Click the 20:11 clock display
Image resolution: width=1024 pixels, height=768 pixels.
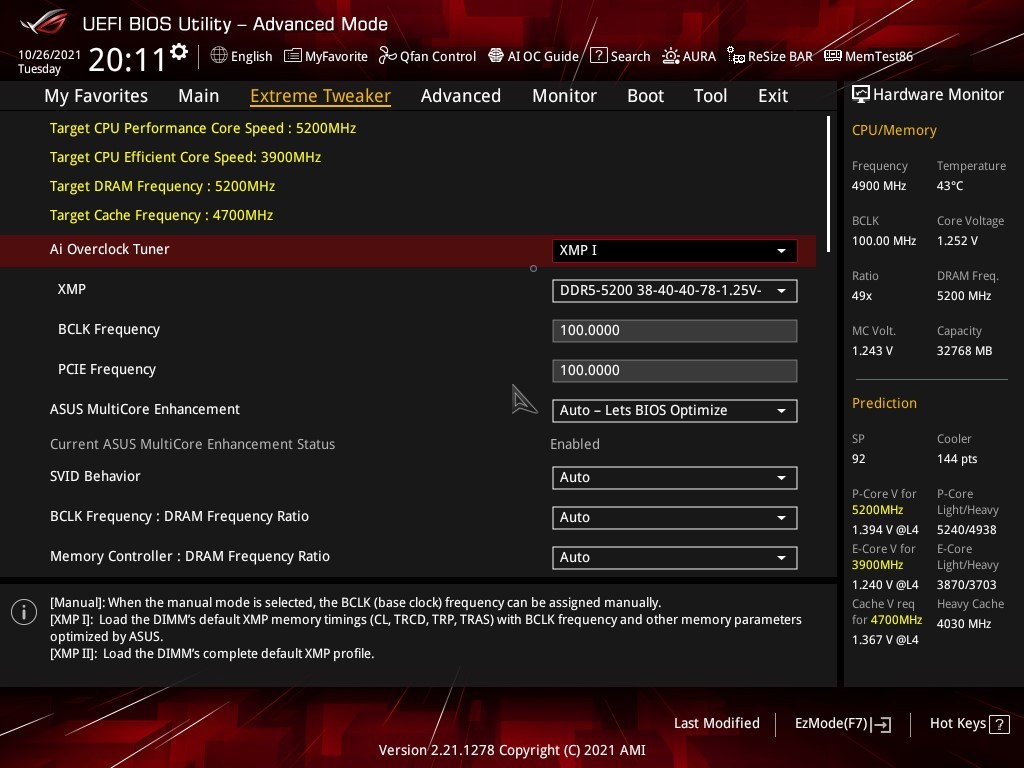click(x=127, y=60)
